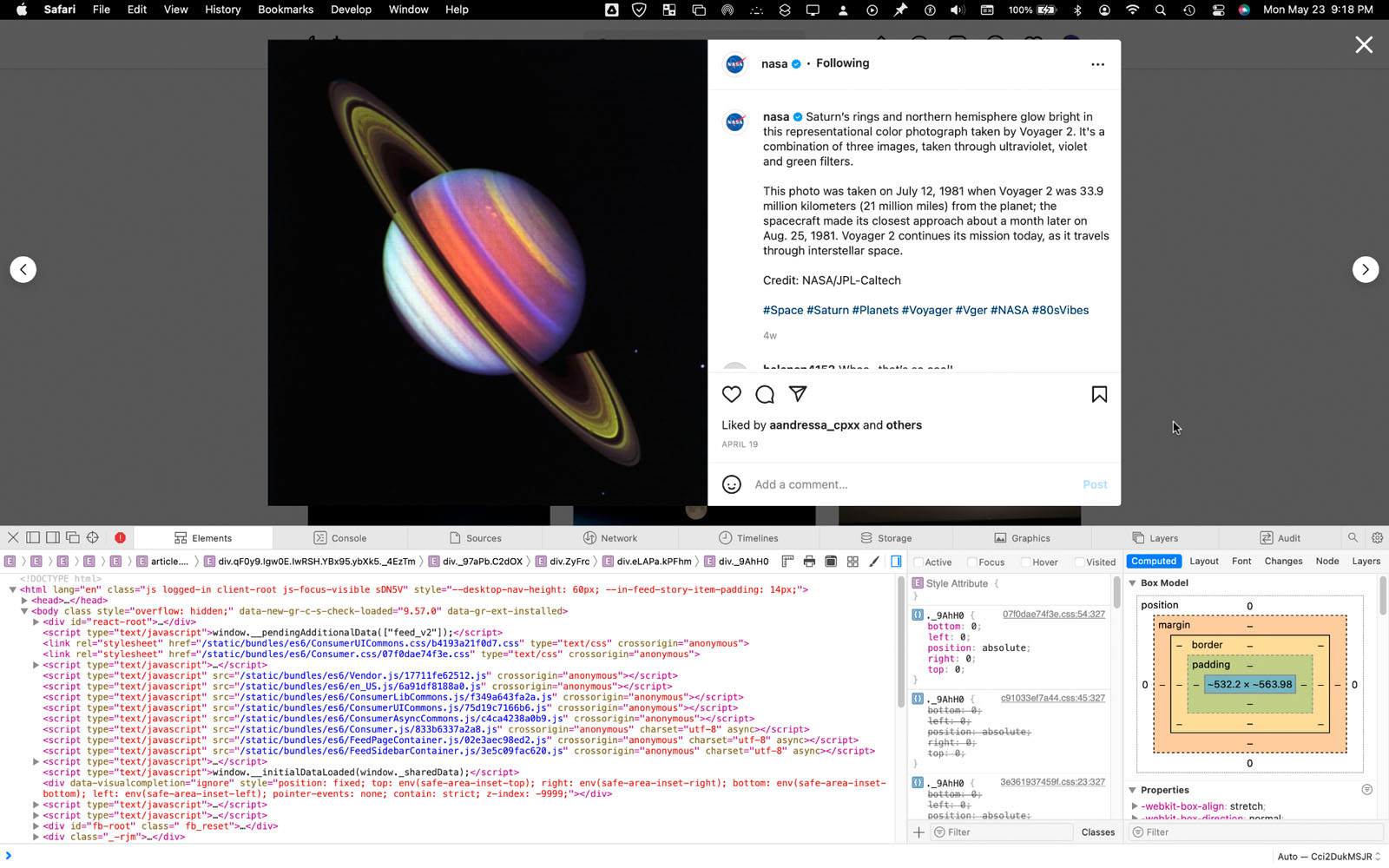
Task: Open the Develop menu in menu bar
Action: (x=351, y=10)
